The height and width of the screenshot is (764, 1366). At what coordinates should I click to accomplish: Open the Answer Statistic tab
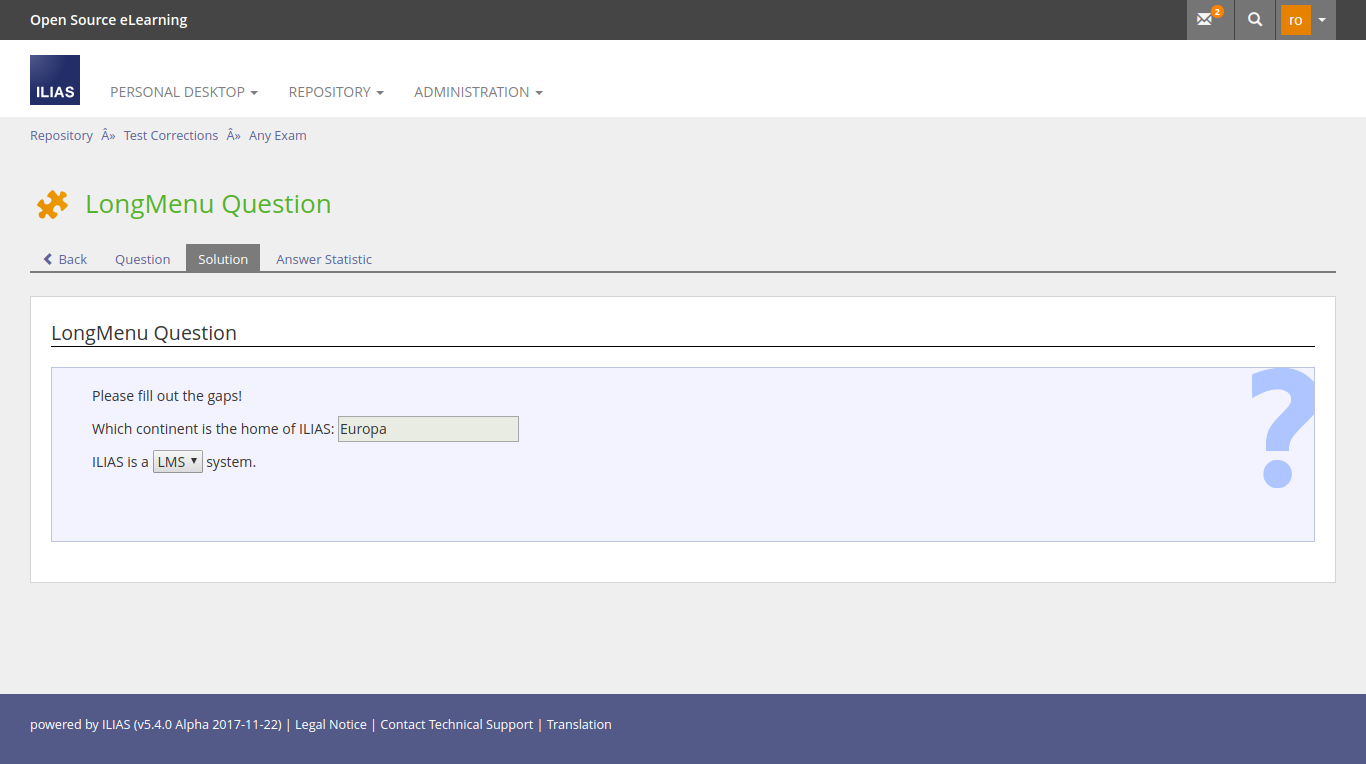click(x=324, y=259)
